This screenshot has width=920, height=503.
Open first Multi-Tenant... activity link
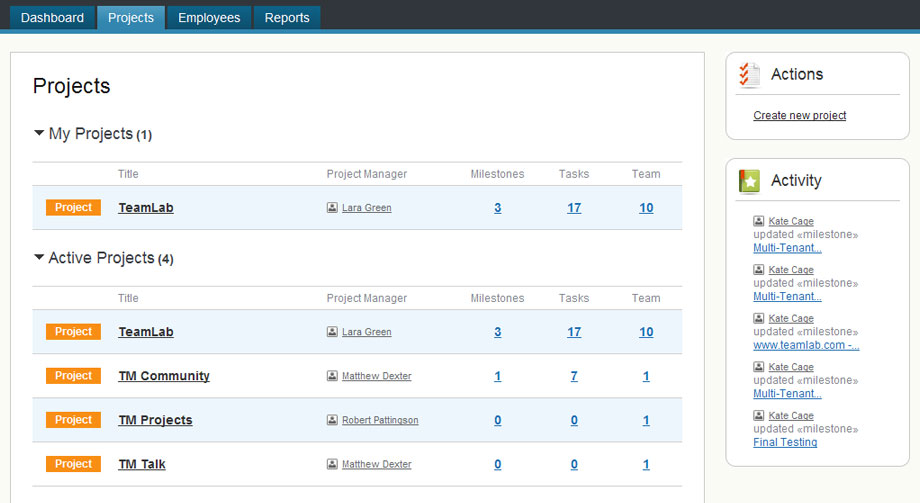tap(787, 248)
